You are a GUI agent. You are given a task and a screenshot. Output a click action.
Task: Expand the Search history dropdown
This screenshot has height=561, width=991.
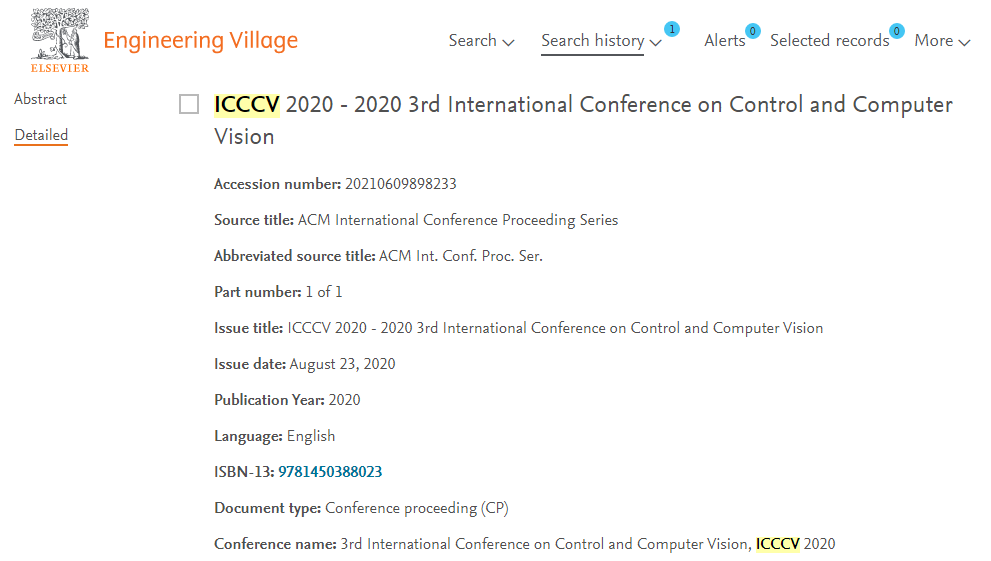600,41
